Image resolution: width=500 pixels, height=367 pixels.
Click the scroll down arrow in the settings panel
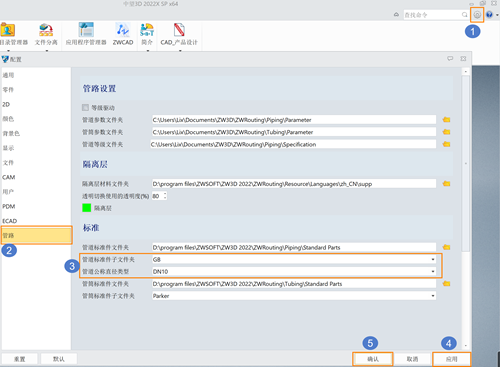pos(465,346)
